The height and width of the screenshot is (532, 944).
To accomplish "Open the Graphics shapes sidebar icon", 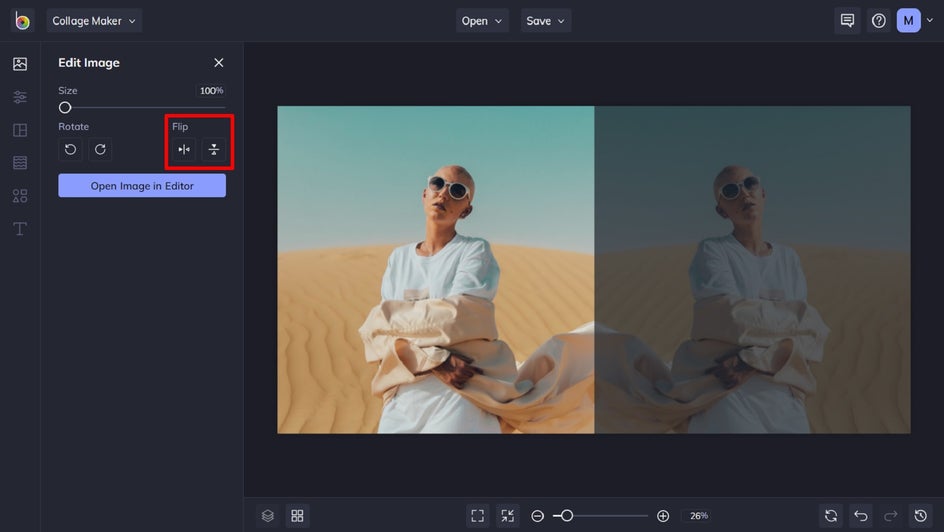I will [20, 196].
